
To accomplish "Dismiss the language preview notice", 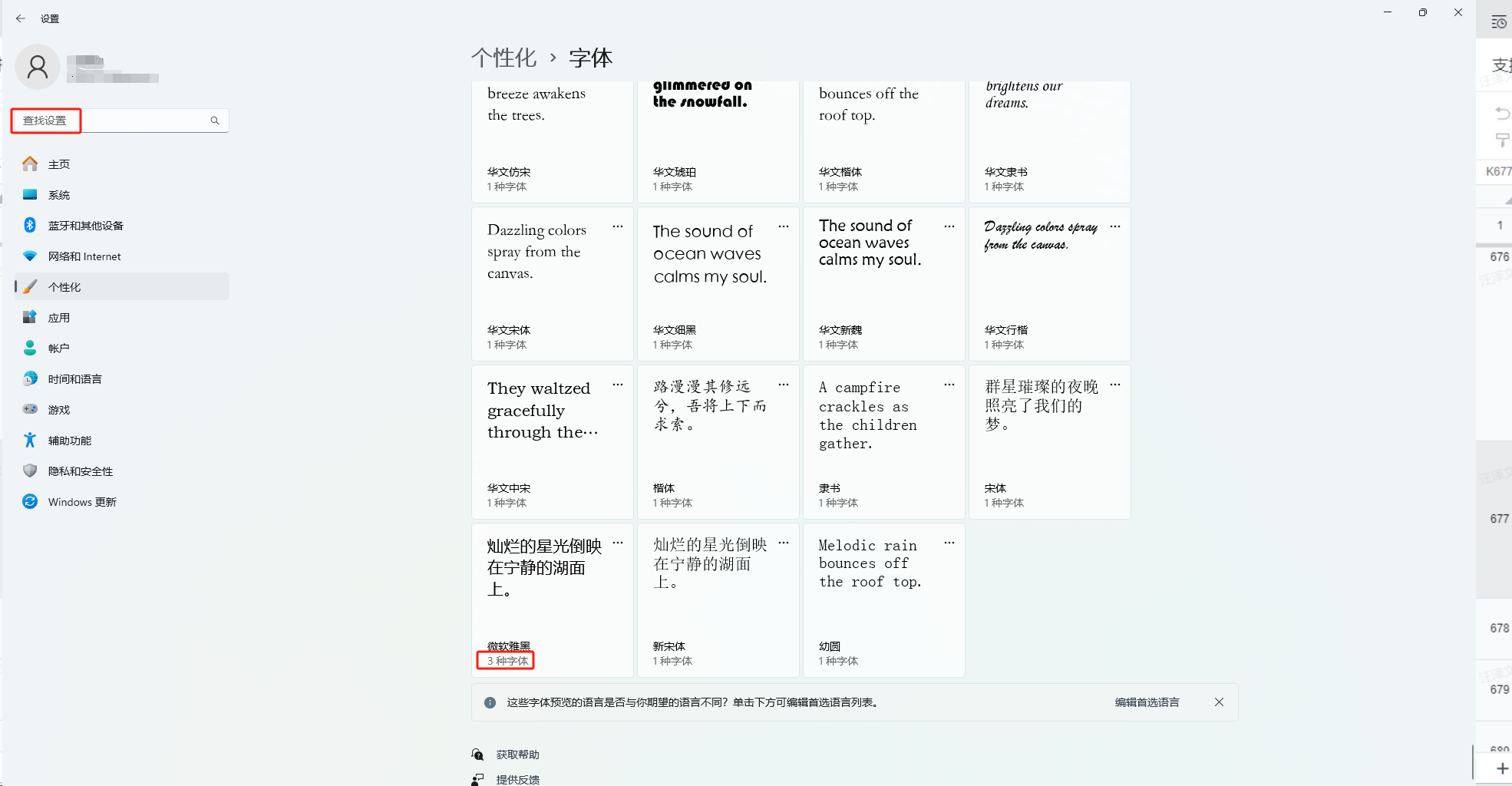I will click(1219, 702).
